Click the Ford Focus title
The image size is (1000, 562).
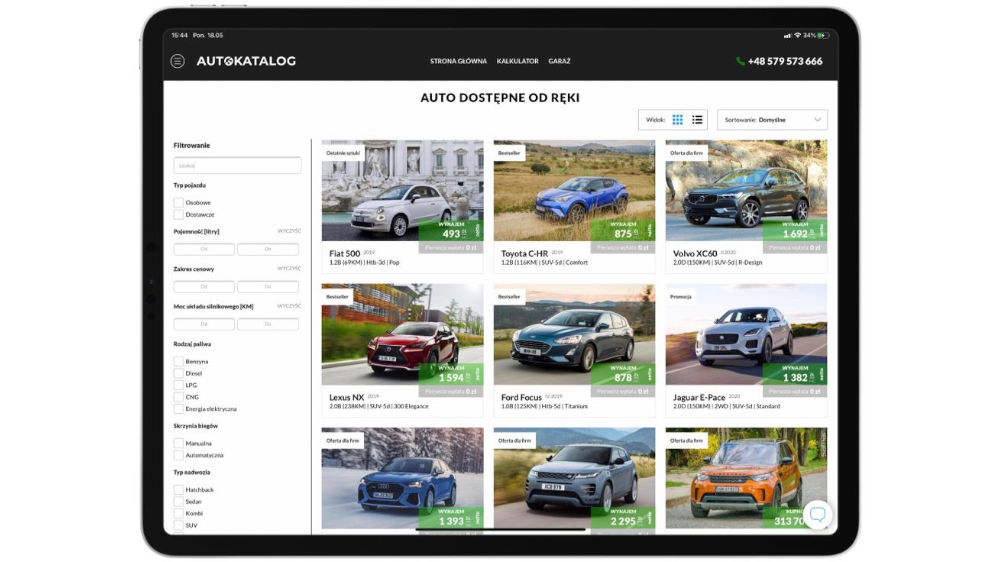click(x=521, y=397)
